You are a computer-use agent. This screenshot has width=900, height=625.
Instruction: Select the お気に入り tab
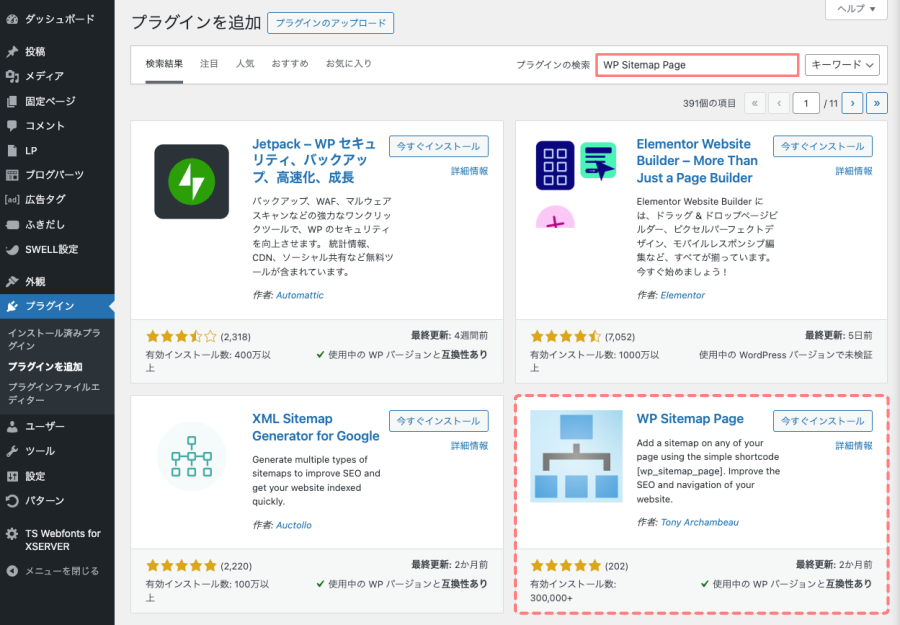pyautogui.click(x=349, y=64)
